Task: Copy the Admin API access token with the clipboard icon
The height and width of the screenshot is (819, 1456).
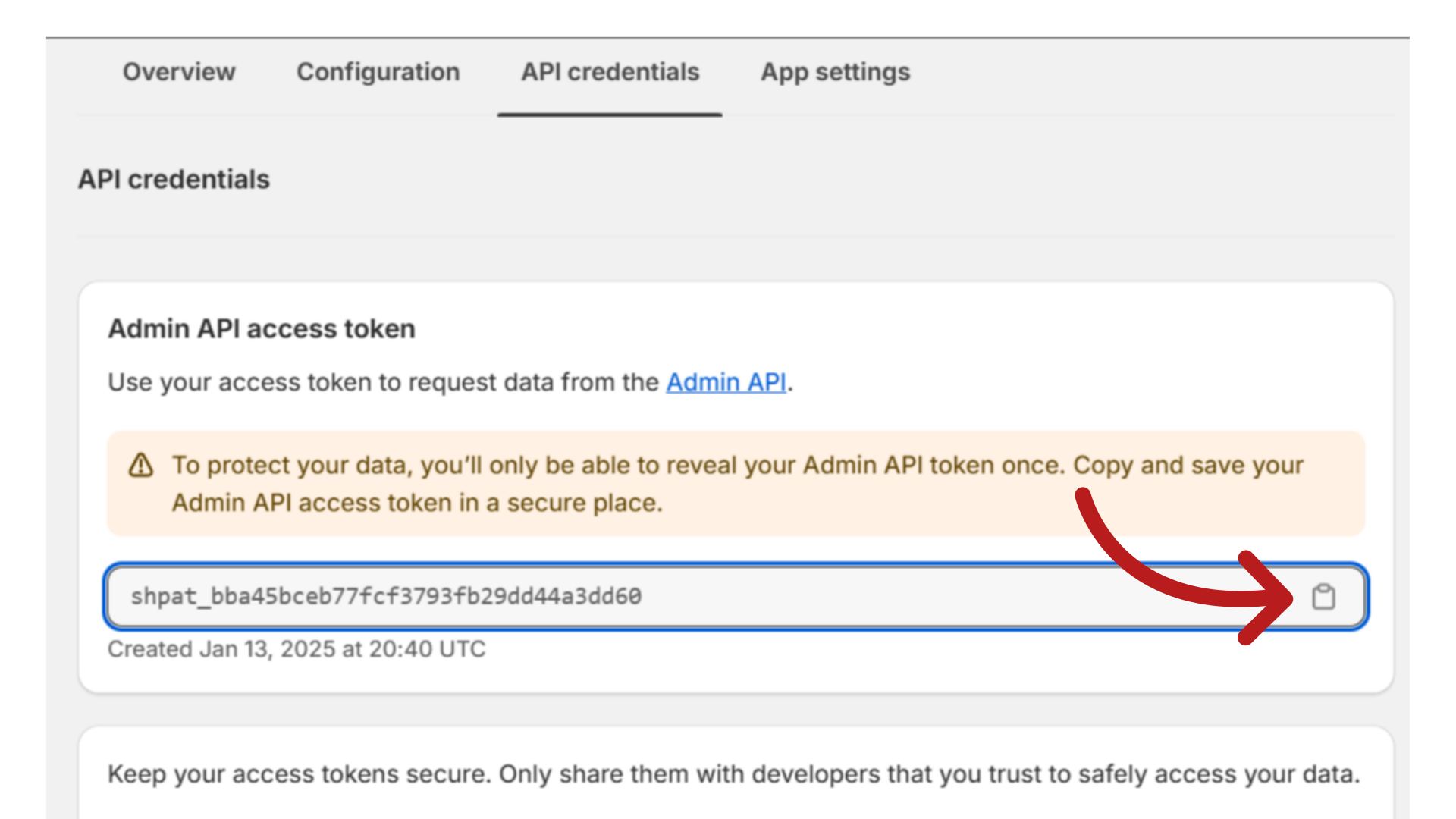Action: 1324,597
